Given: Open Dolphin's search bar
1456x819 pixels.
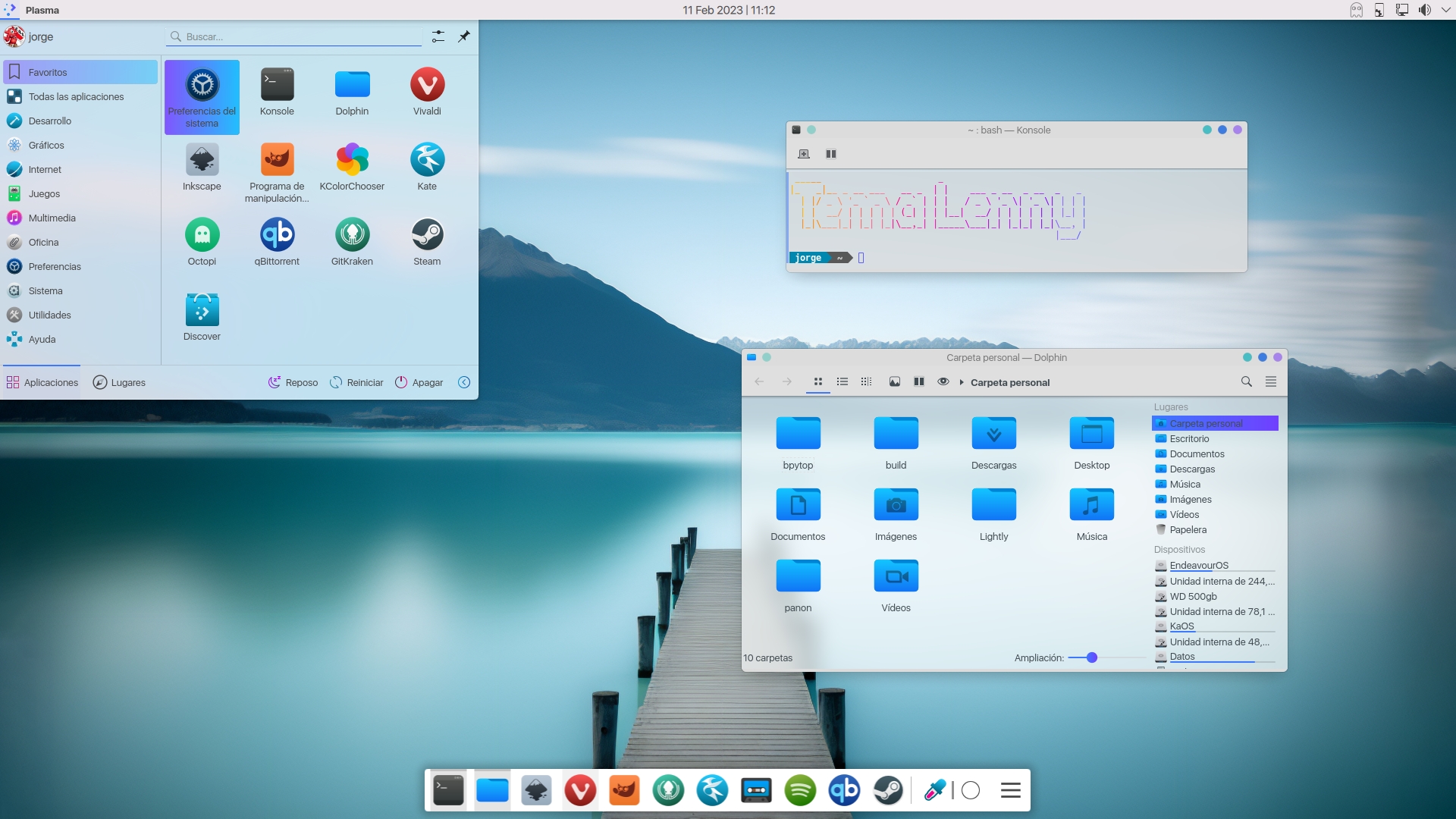Looking at the screenshot, I should pyautogui.click(x=1246, y=382).
